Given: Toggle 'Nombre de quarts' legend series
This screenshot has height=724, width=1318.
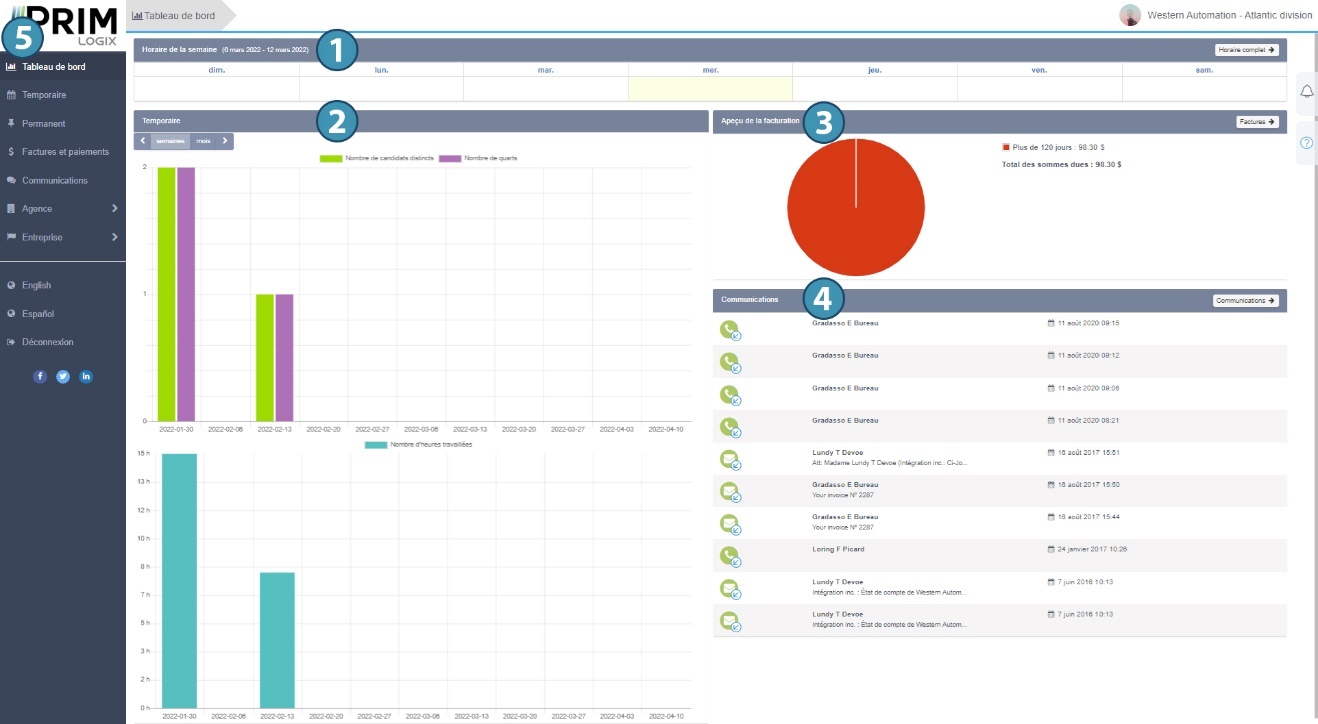Looking at the screenshot, I should pos(479,158).
